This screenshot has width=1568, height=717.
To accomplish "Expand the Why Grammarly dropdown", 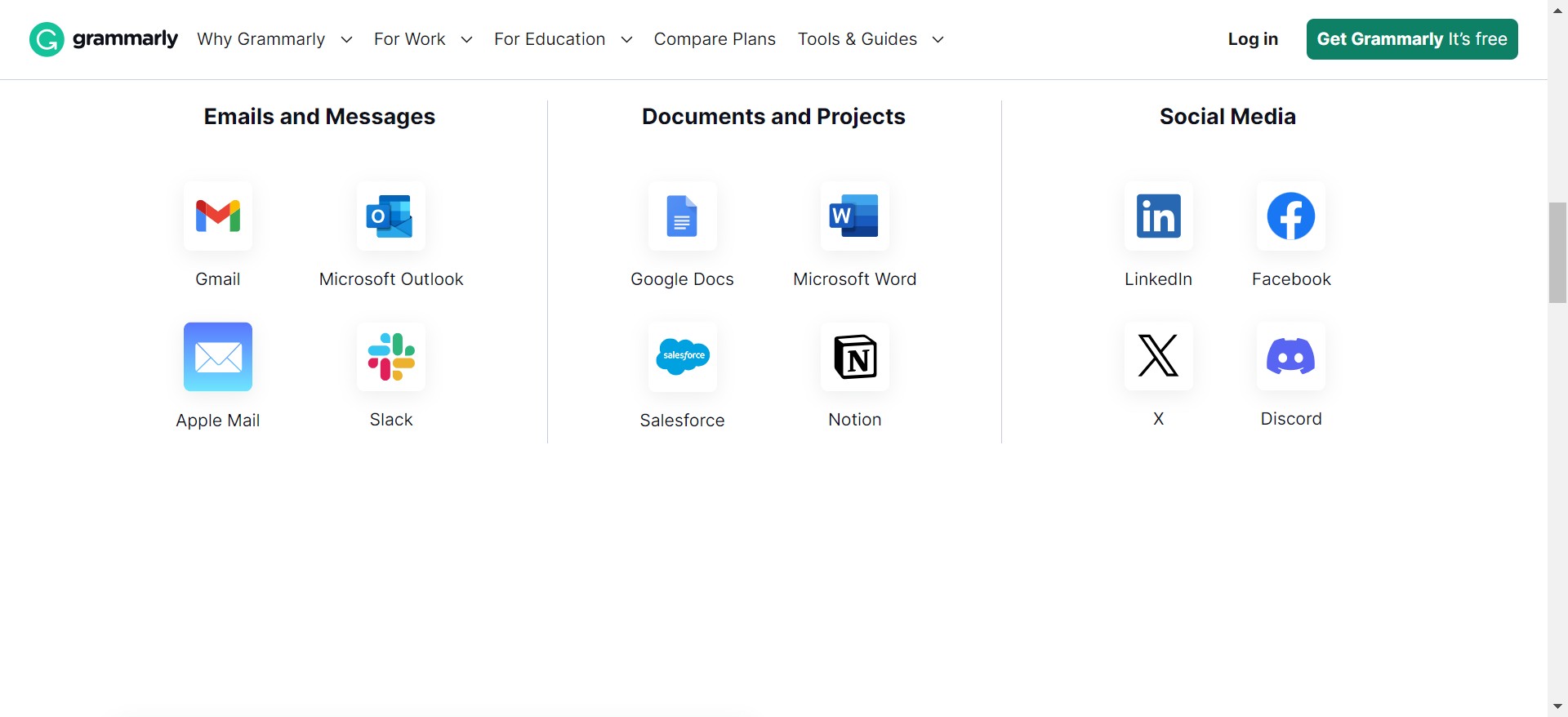I will click(274, 39).
